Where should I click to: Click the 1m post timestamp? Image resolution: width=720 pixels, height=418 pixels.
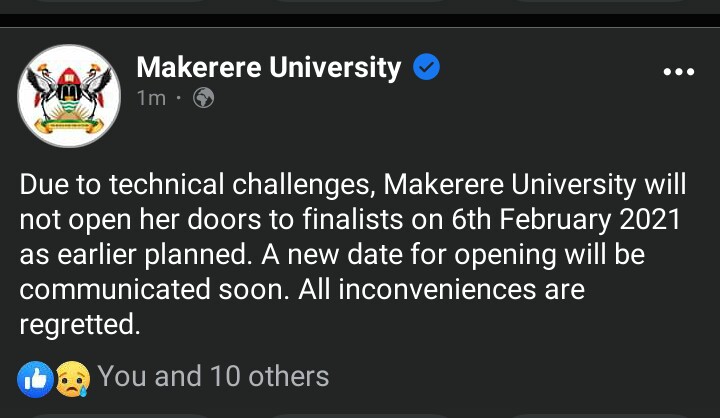click(151, 98)
